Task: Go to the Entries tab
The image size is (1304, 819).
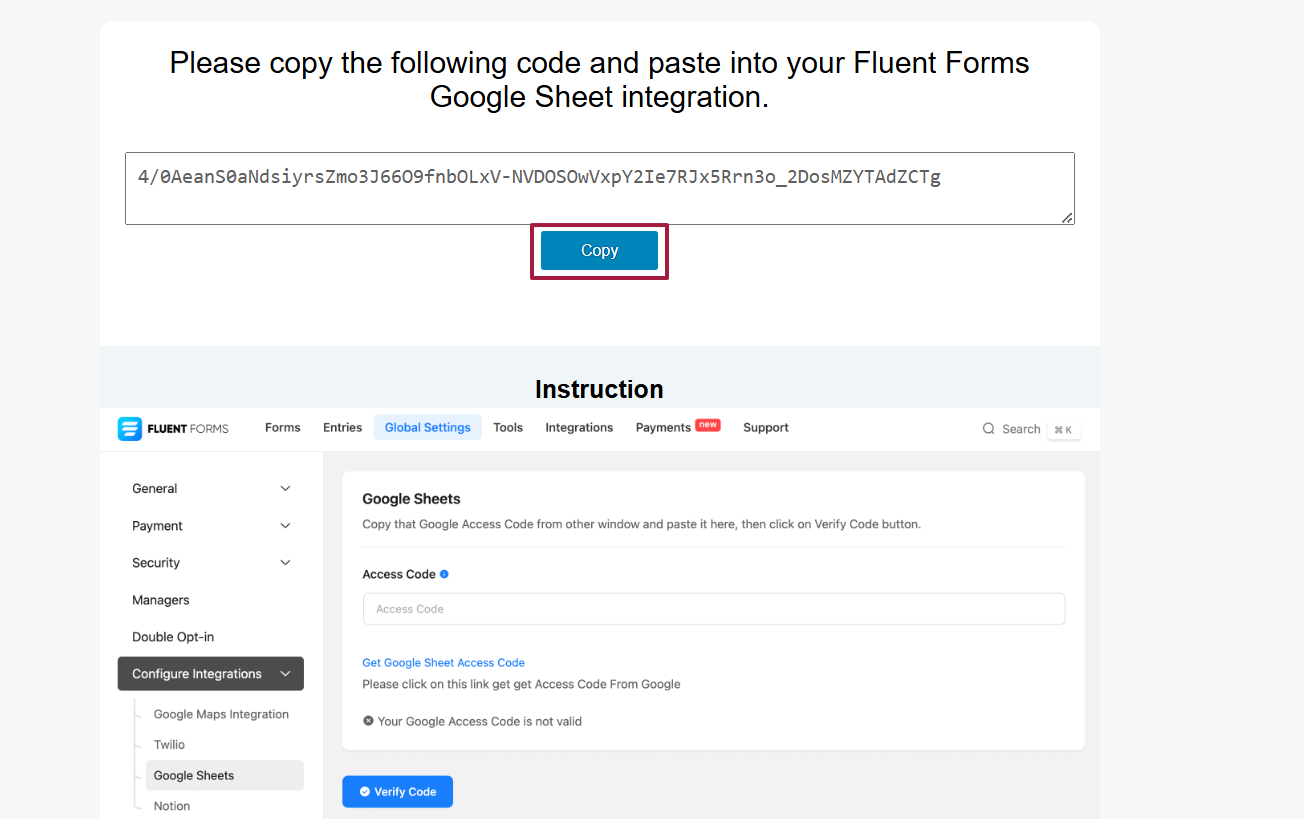Action: 342,428
